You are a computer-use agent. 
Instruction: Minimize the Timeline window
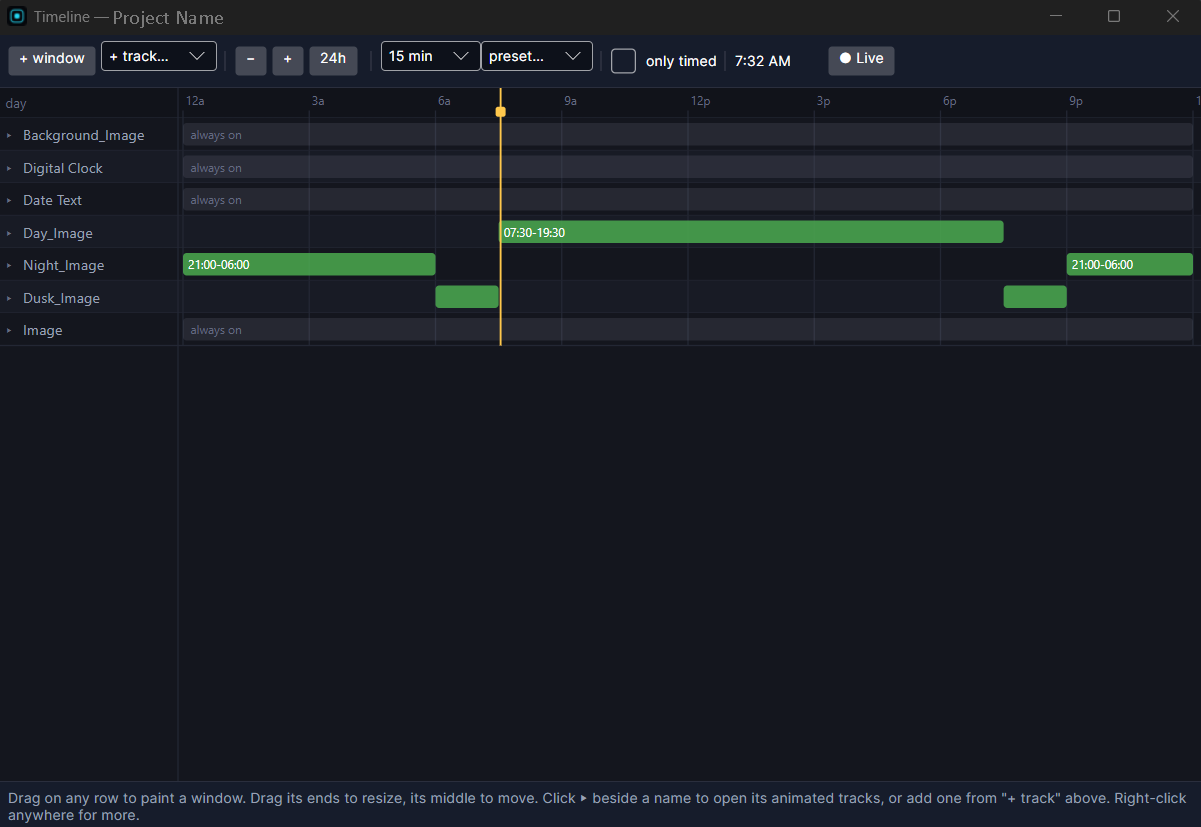pyautogui.click(x=1056, y=16)
